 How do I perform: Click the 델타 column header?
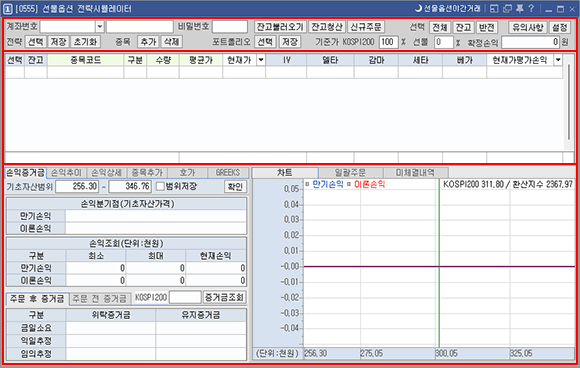330,60
